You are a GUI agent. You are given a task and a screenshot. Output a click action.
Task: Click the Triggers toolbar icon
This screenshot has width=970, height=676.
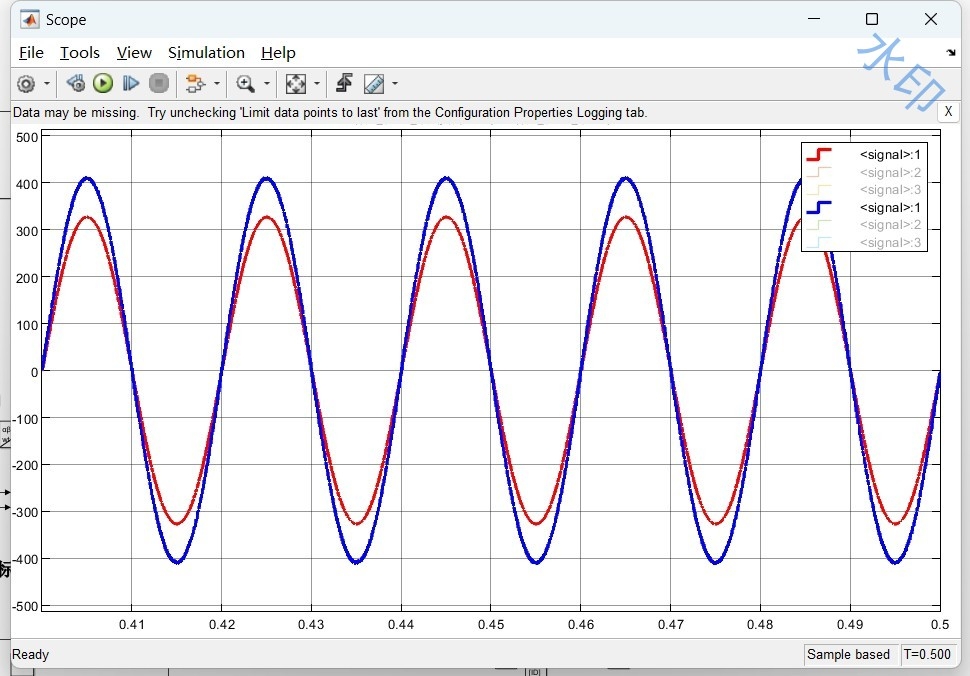345,83
